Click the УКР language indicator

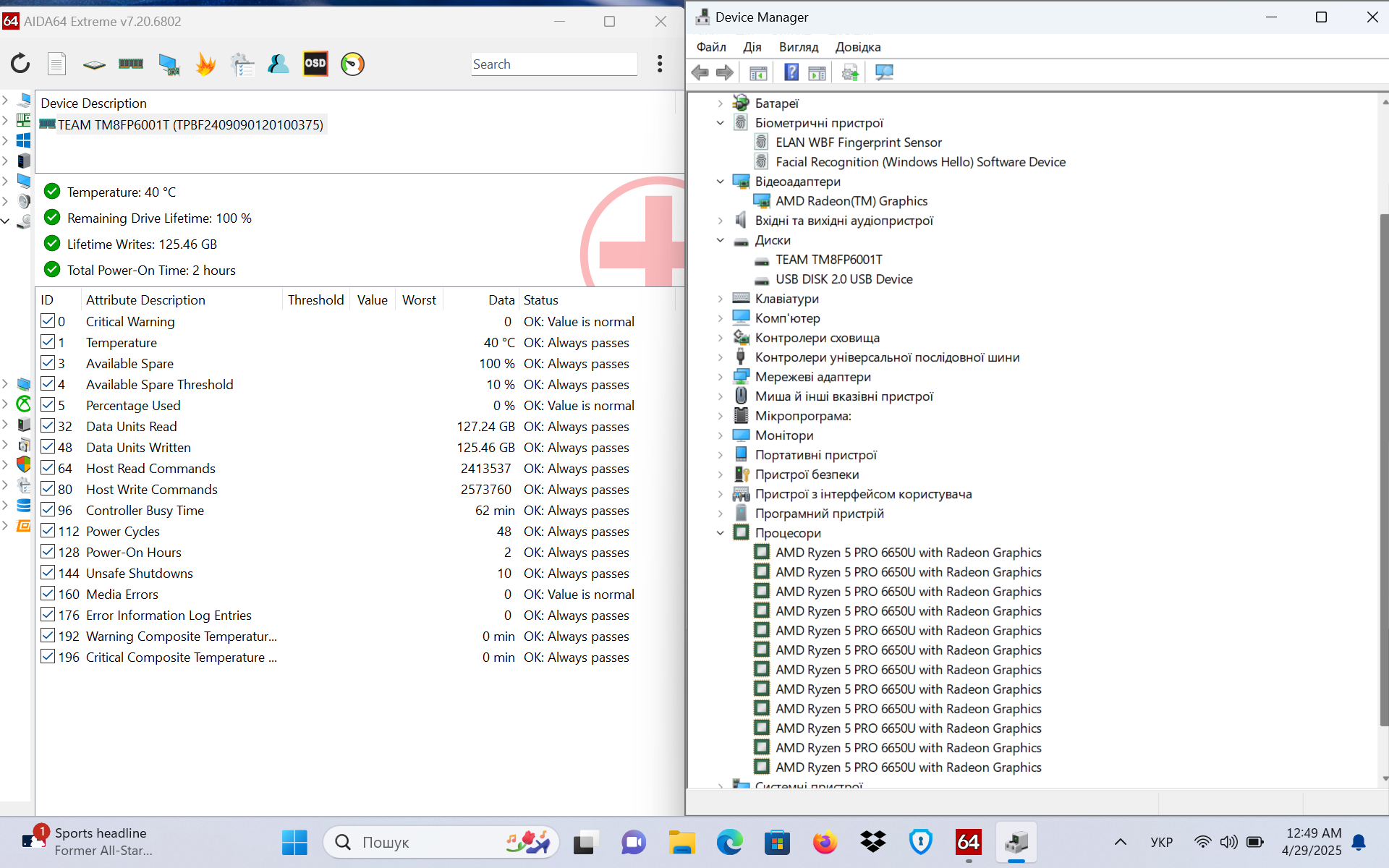[1161, 842]
